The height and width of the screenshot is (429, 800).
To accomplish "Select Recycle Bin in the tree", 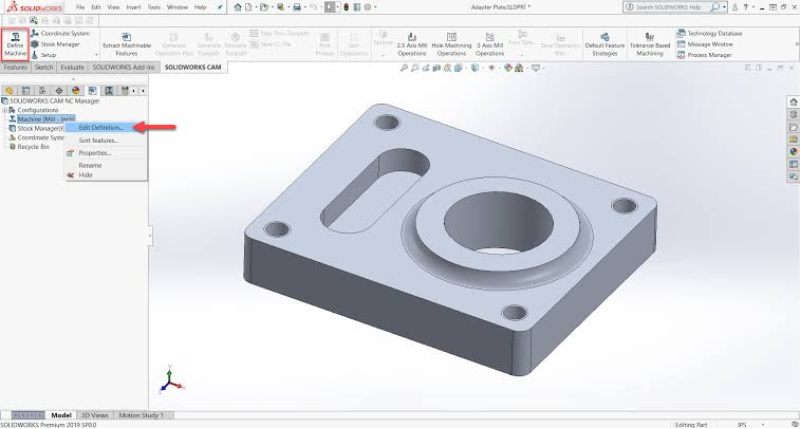I will click(30, 147).
